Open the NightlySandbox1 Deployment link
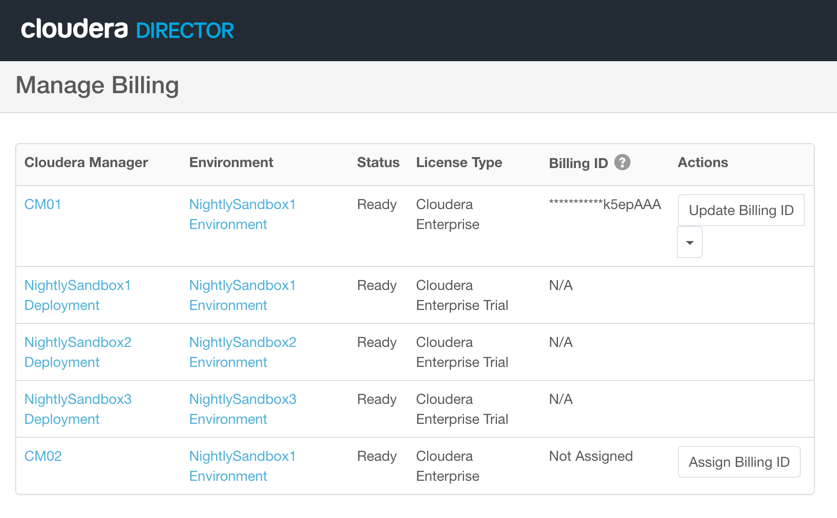This screenshot has height=518, width=837. (x=77, y=295)
